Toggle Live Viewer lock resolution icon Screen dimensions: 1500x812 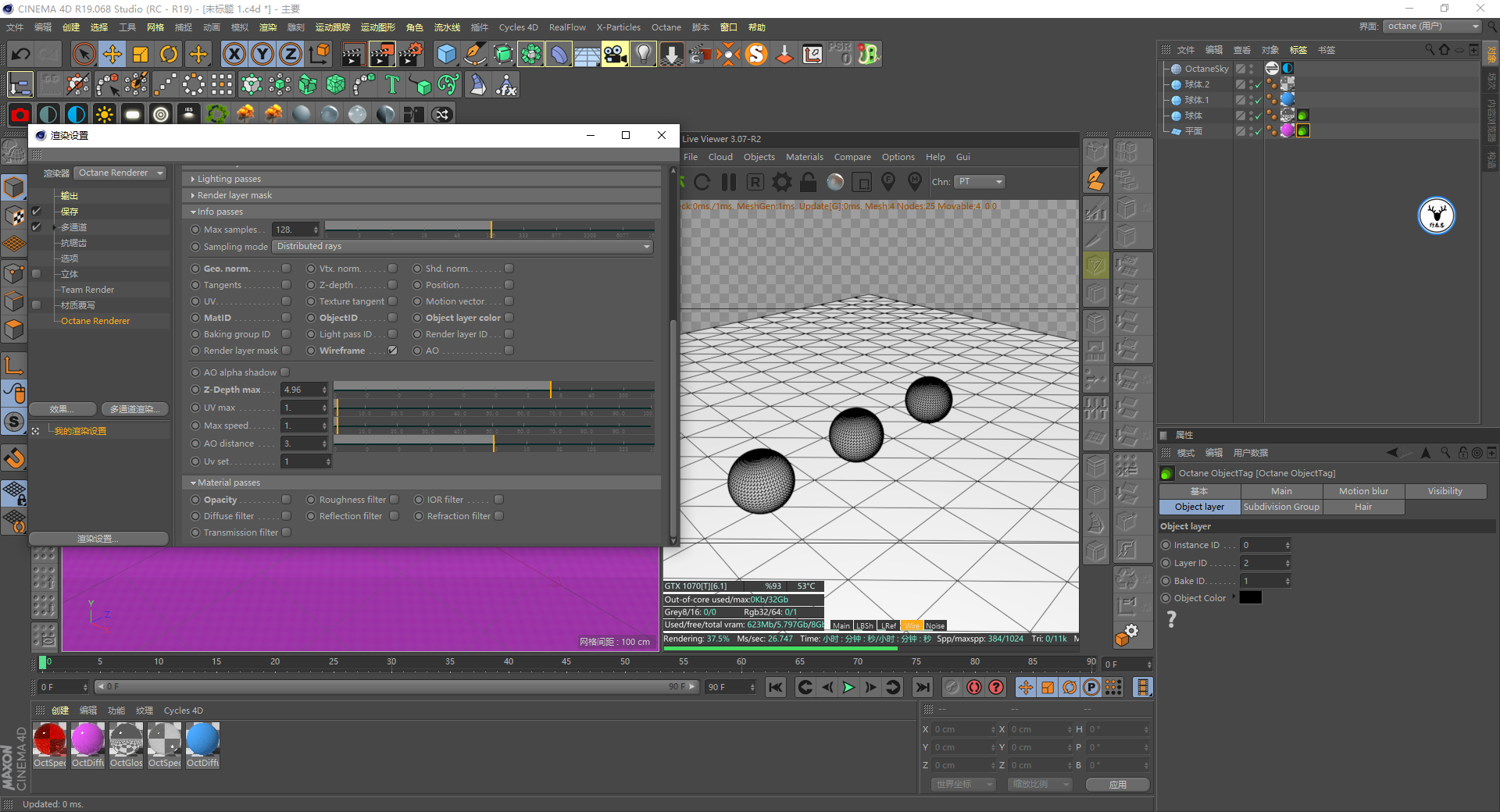click(x=808, y=182)
